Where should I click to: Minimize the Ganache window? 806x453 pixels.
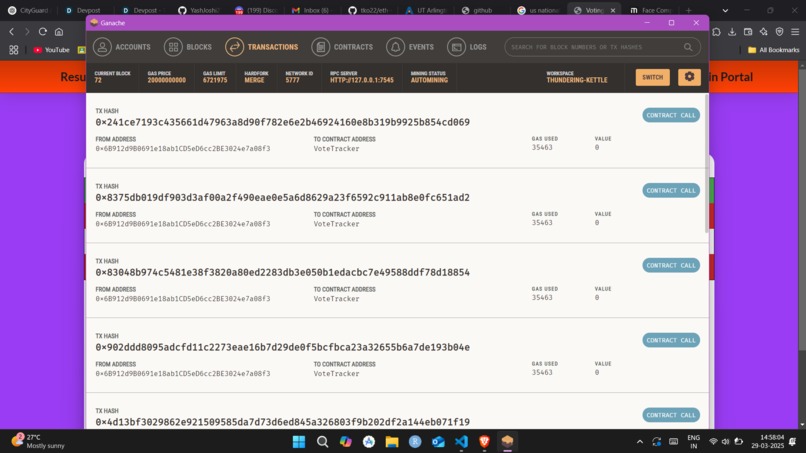click(x=647, y=23)
